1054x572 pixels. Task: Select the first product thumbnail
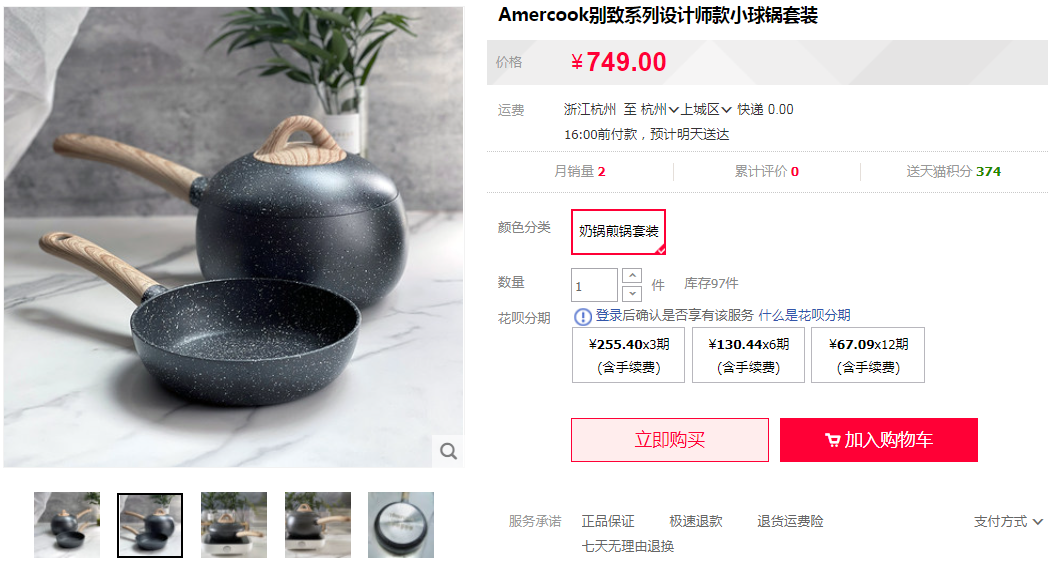pos(67,525)
